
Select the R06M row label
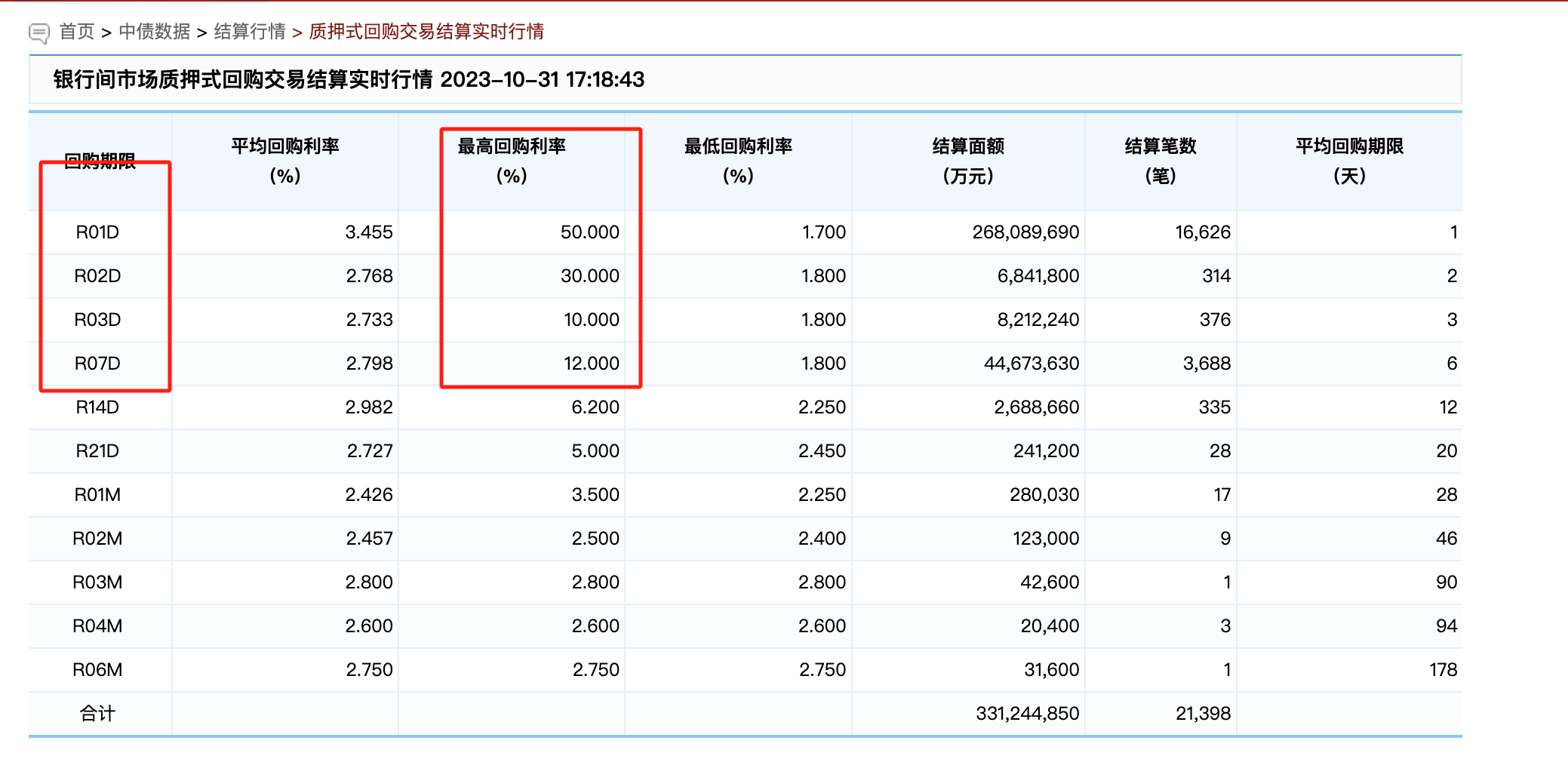tap(97, 670)
